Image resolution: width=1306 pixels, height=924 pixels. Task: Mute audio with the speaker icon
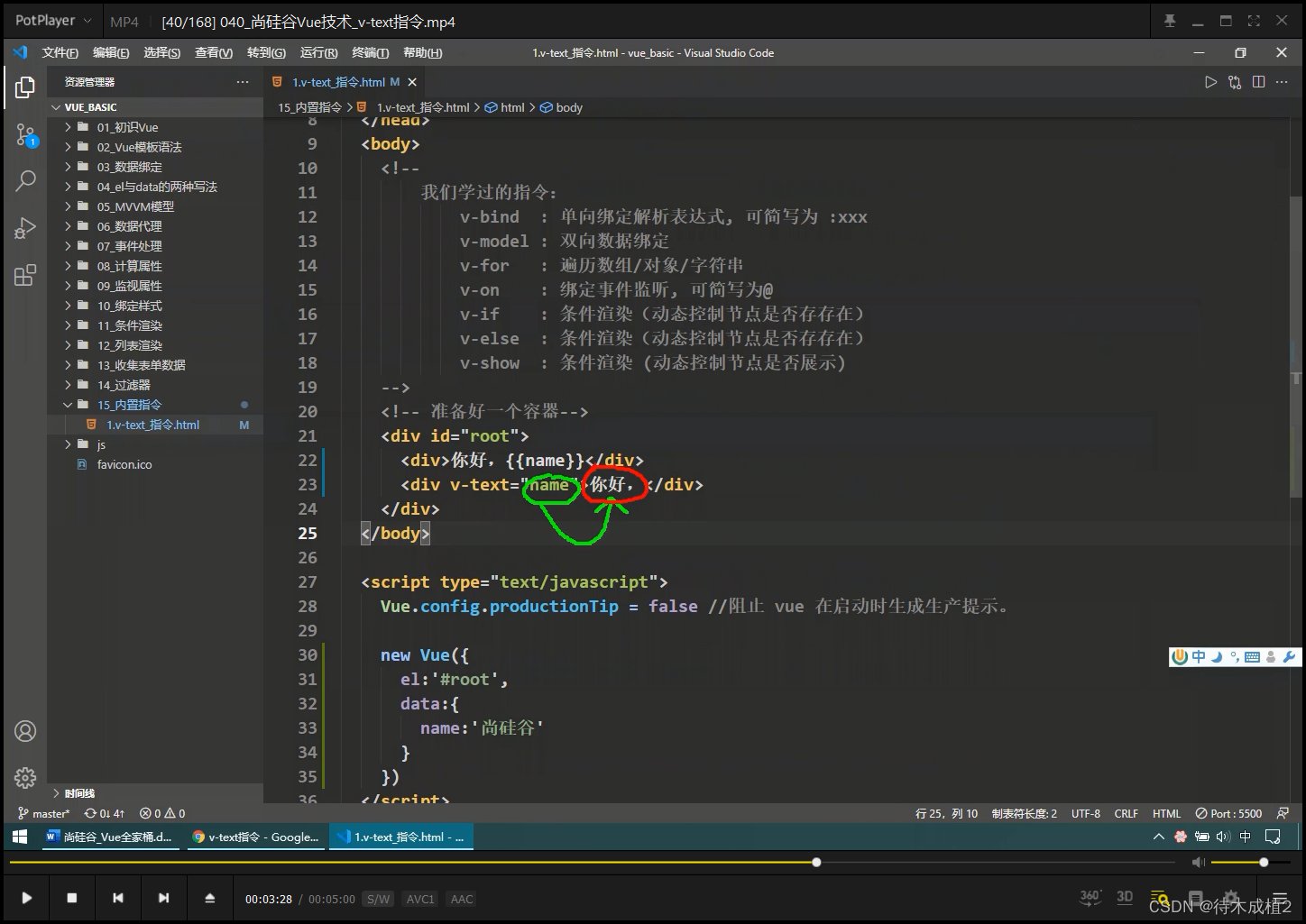1198,863
